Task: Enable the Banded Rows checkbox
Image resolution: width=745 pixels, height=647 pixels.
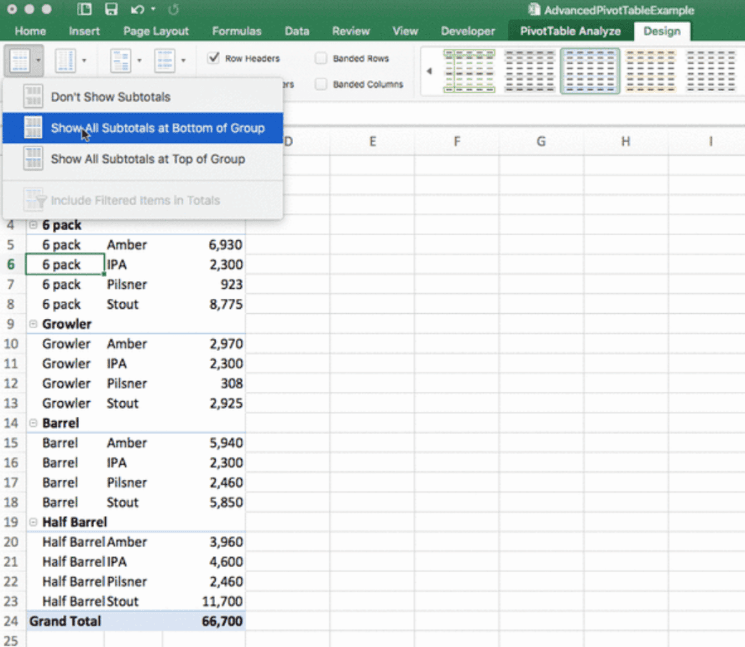Action: tap(321, 59)
